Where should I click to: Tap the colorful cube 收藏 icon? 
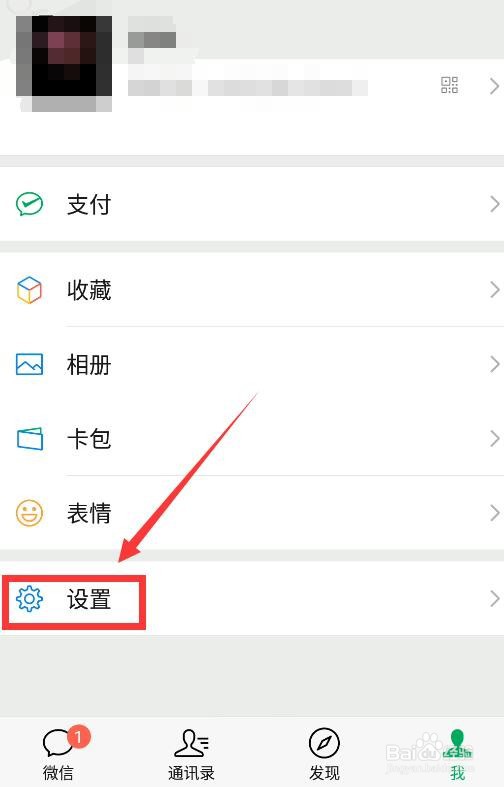(29, 290)
